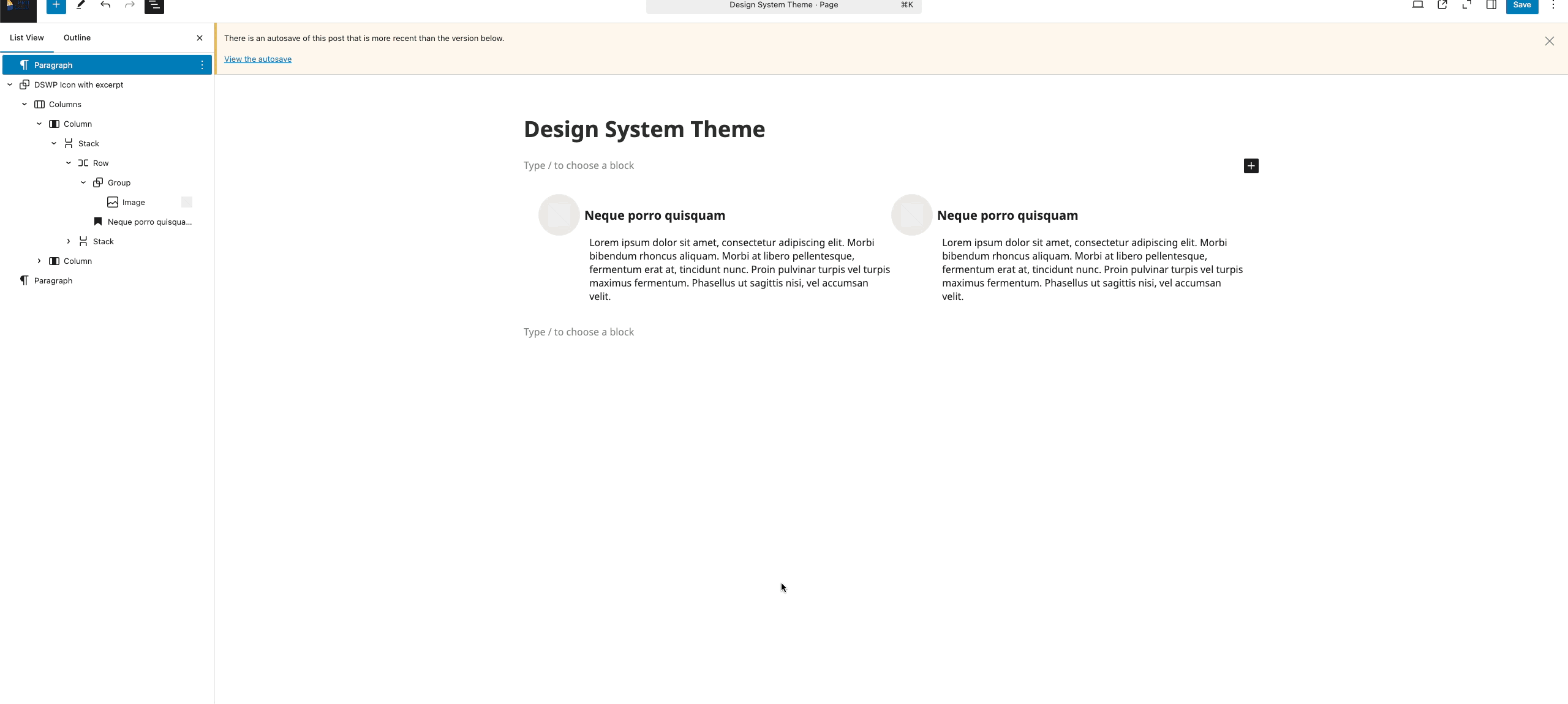Collapse the Columns tree item
1568x704 pixels.
tap(24, 104)
